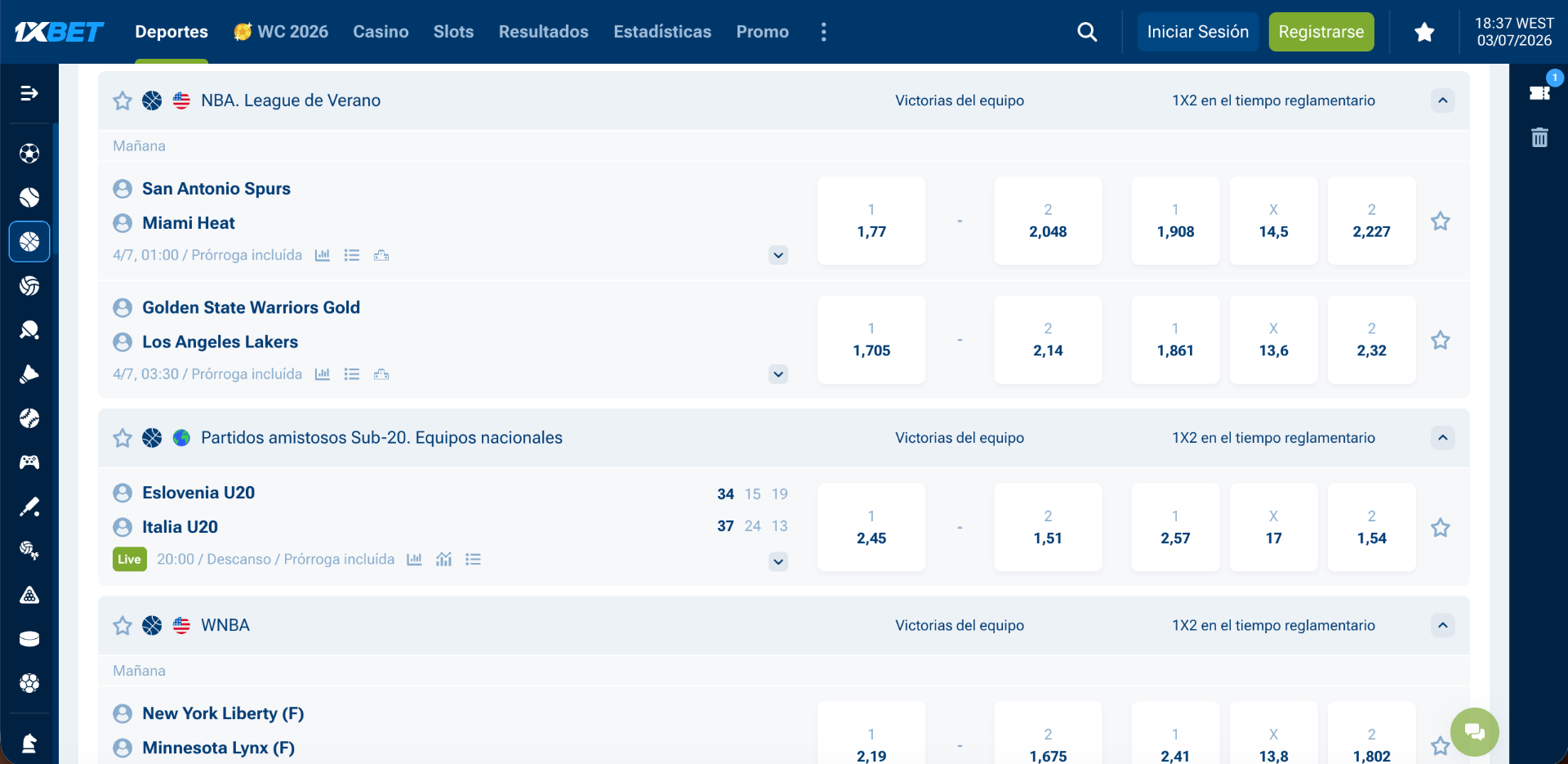
Task: Favorite the Liberty vs Lynx match
Action: (1441, 746)
